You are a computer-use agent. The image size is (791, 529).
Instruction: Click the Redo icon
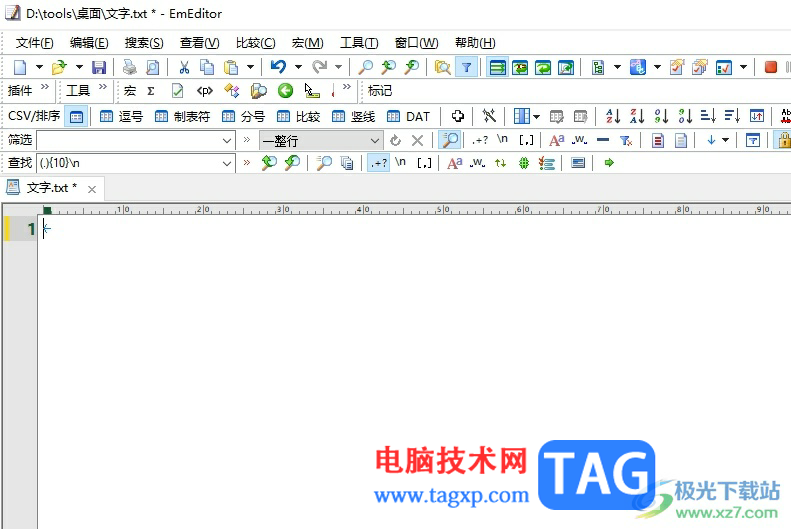click(x=319, y=67)
